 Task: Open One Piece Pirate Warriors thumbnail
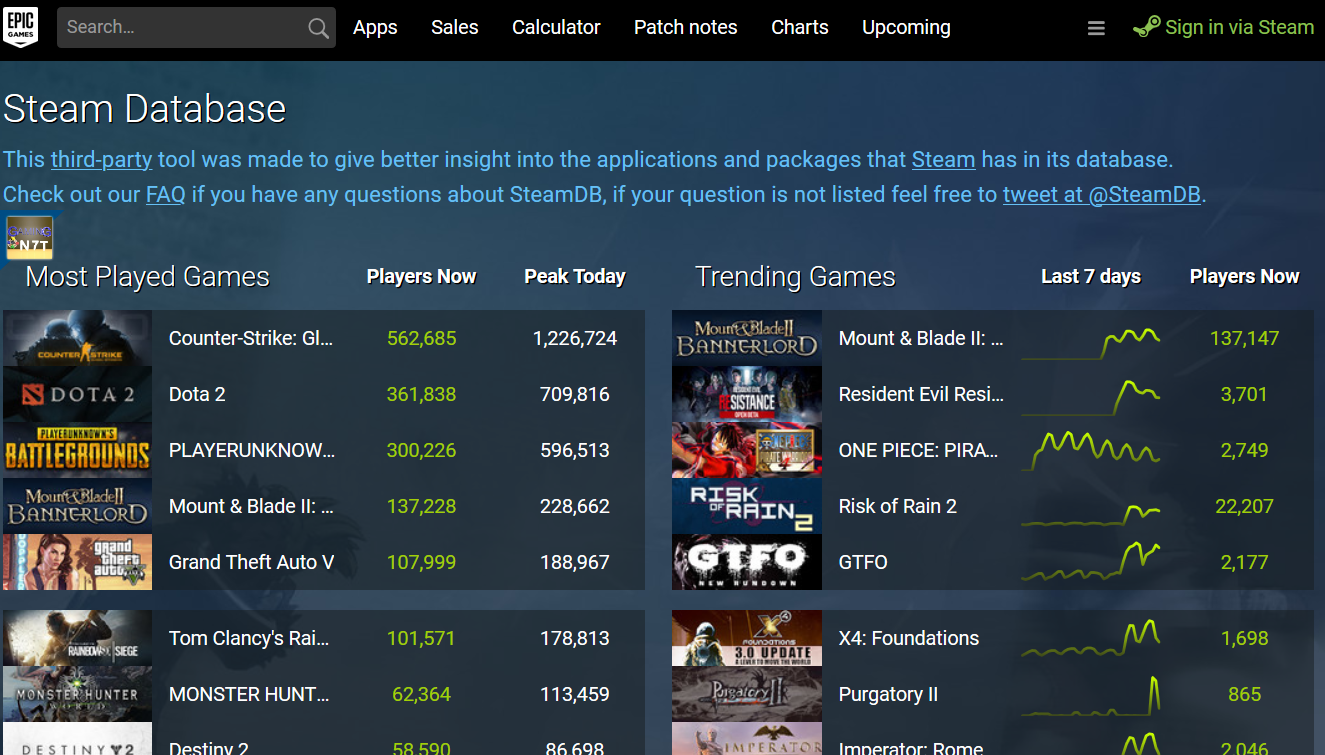tap(747, 450)
